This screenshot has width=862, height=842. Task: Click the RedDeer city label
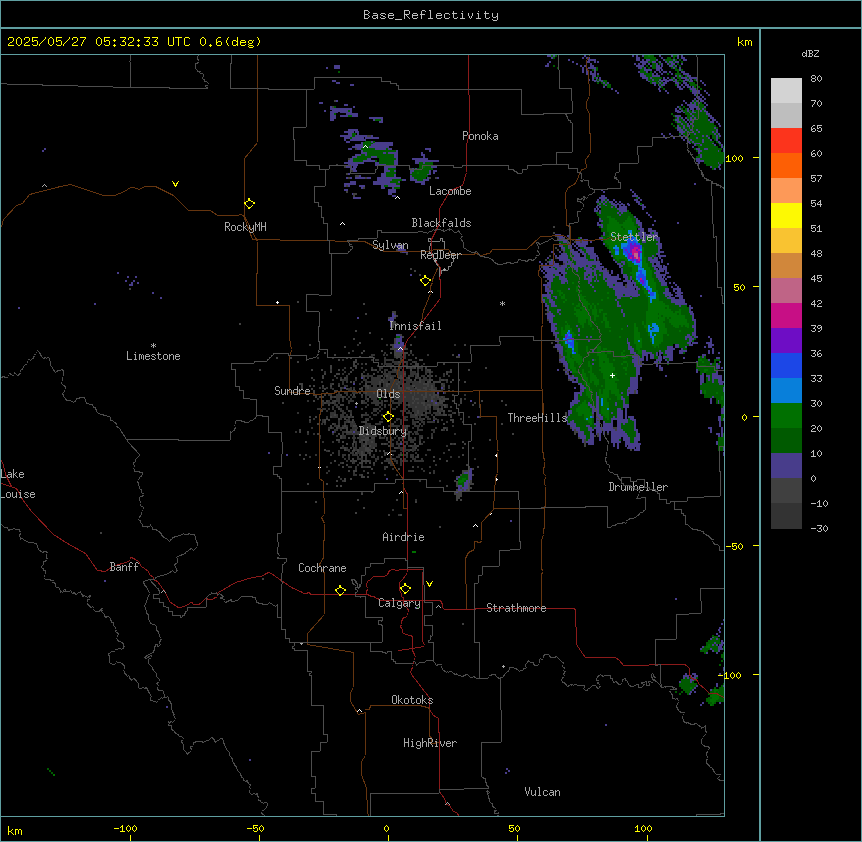440,255
